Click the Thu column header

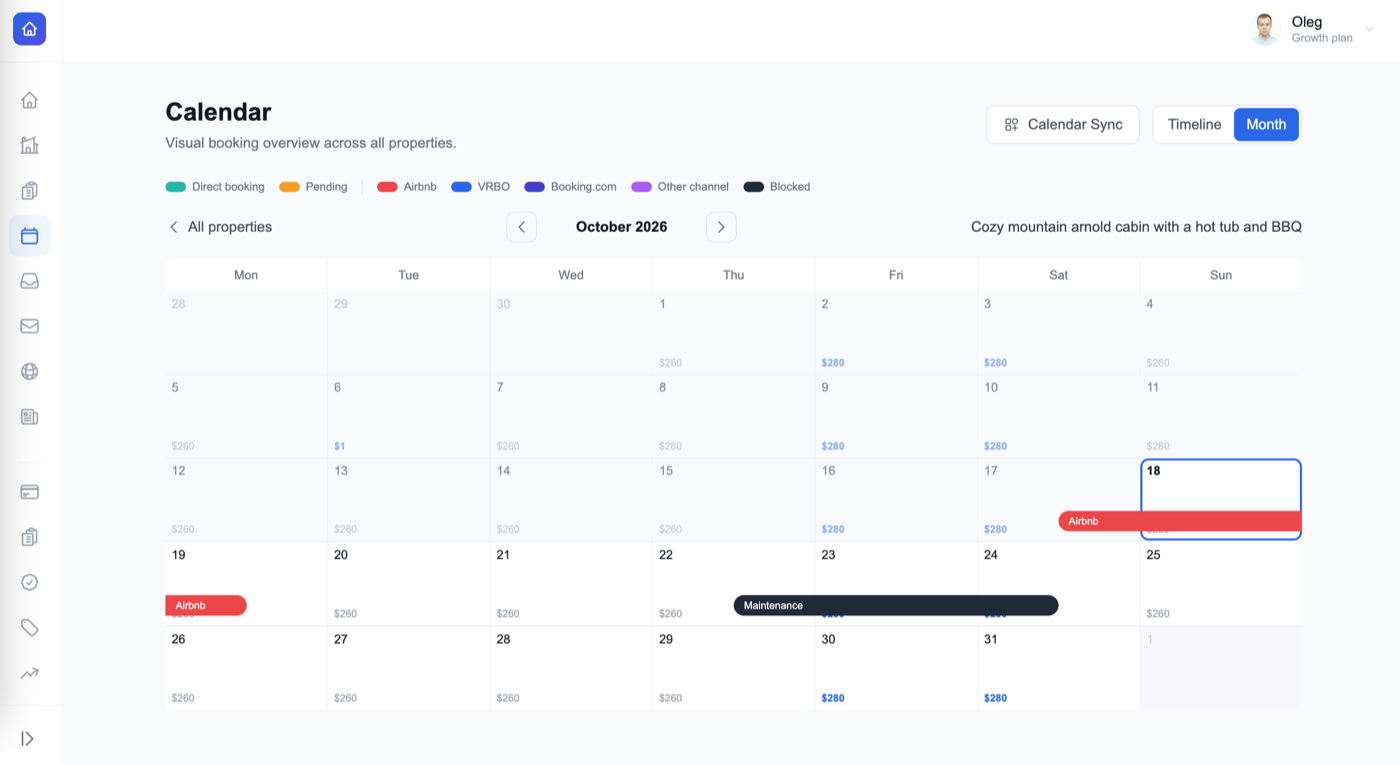click(x=734, y=275)
